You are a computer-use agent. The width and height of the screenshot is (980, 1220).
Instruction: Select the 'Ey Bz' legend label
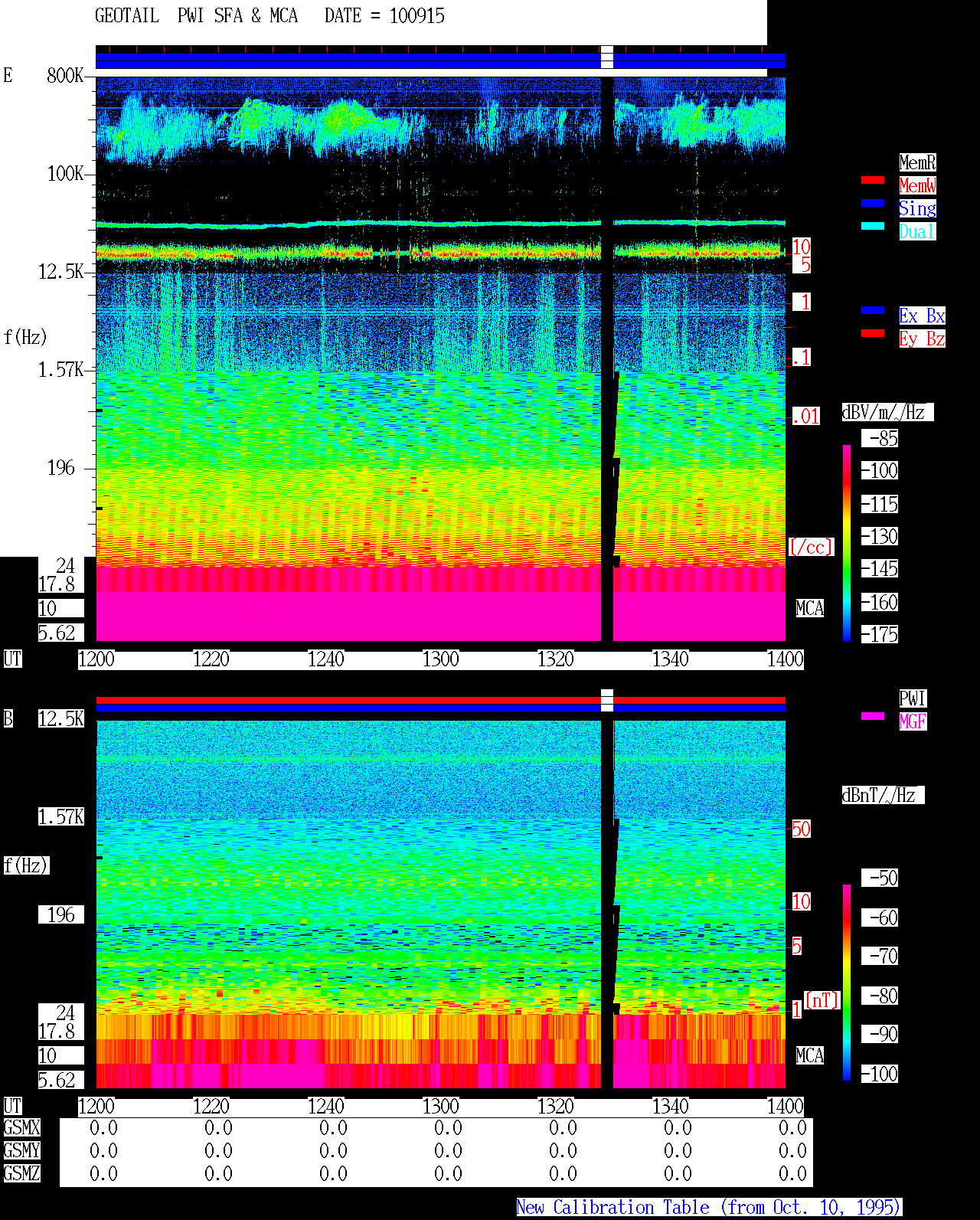point(922,339)
